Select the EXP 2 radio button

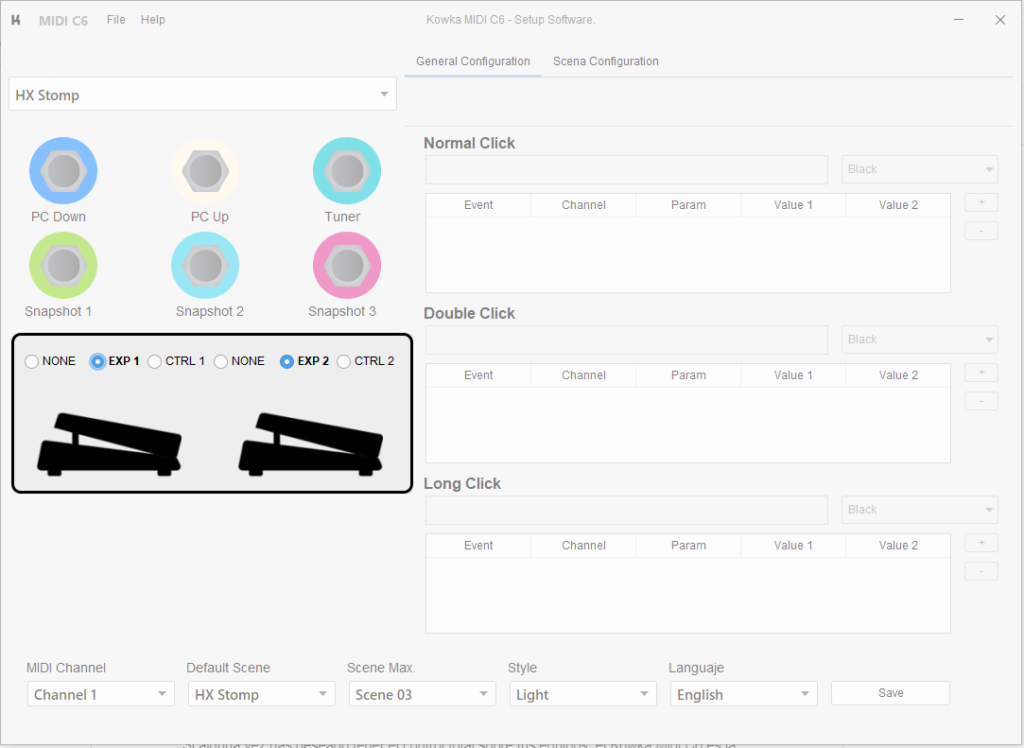(x=286, y=361)
